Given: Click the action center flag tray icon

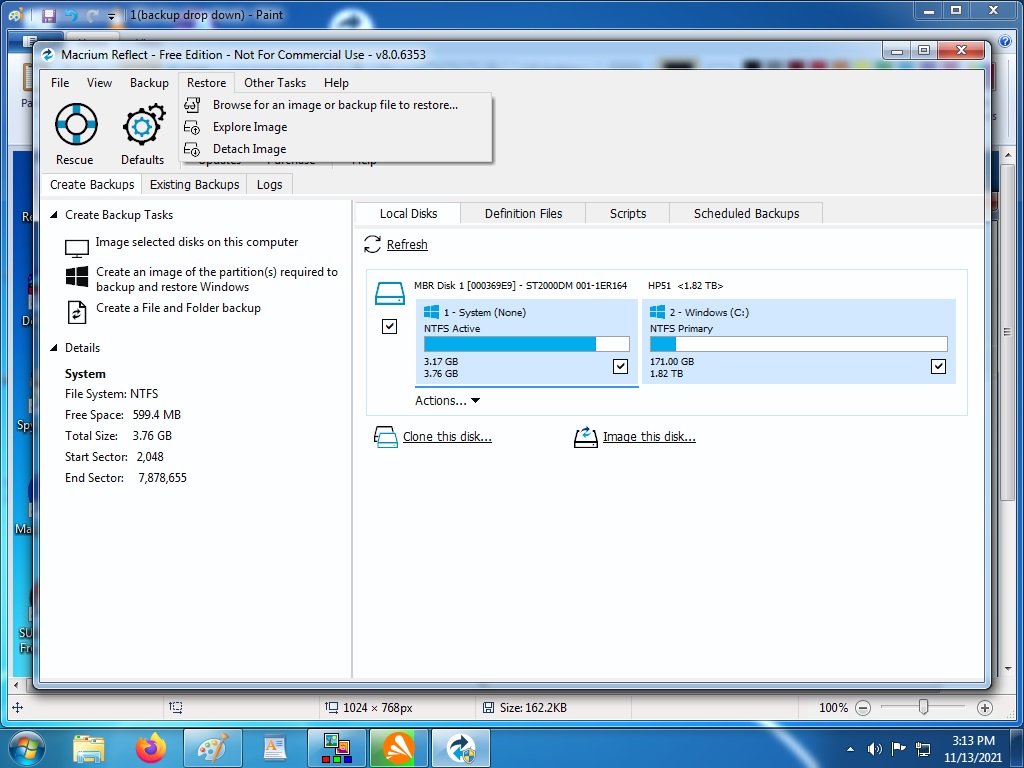Looking at the screenshot, I should point(898,749).
